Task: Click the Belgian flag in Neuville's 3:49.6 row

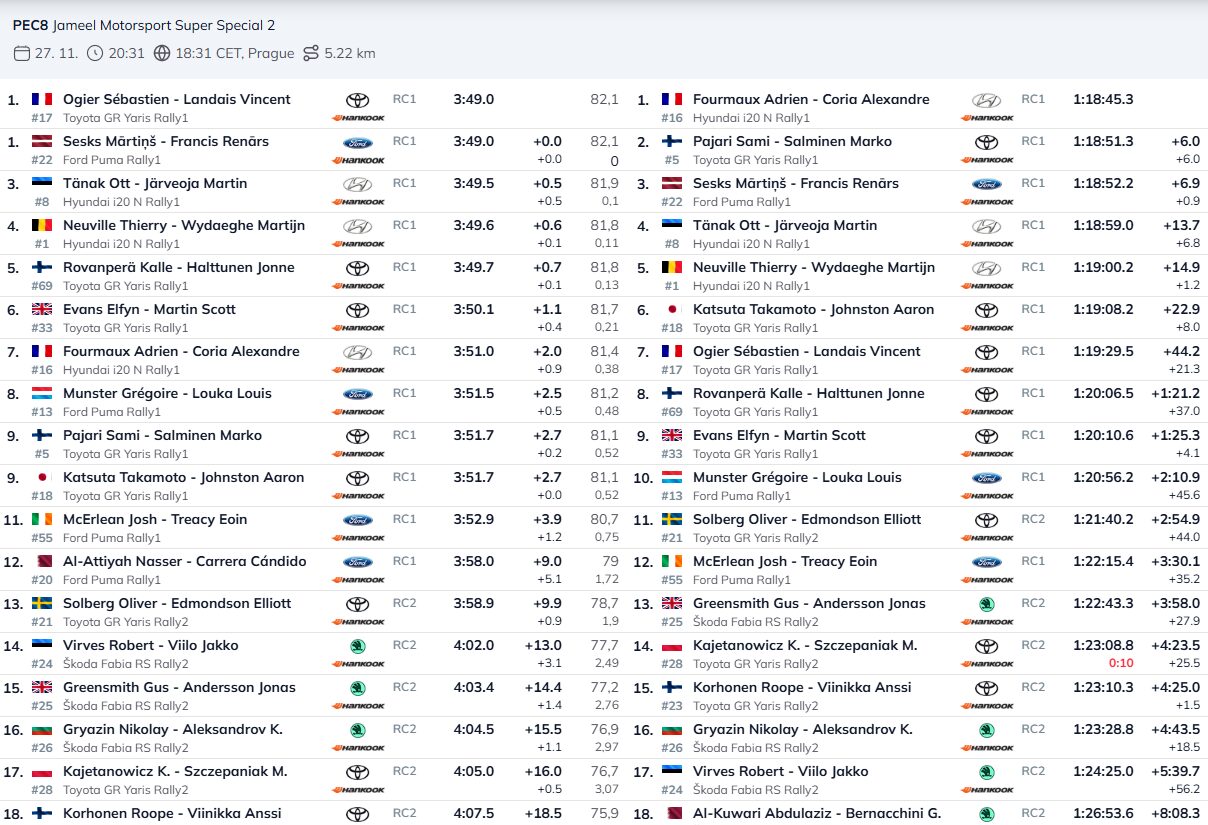Action: 42,226
